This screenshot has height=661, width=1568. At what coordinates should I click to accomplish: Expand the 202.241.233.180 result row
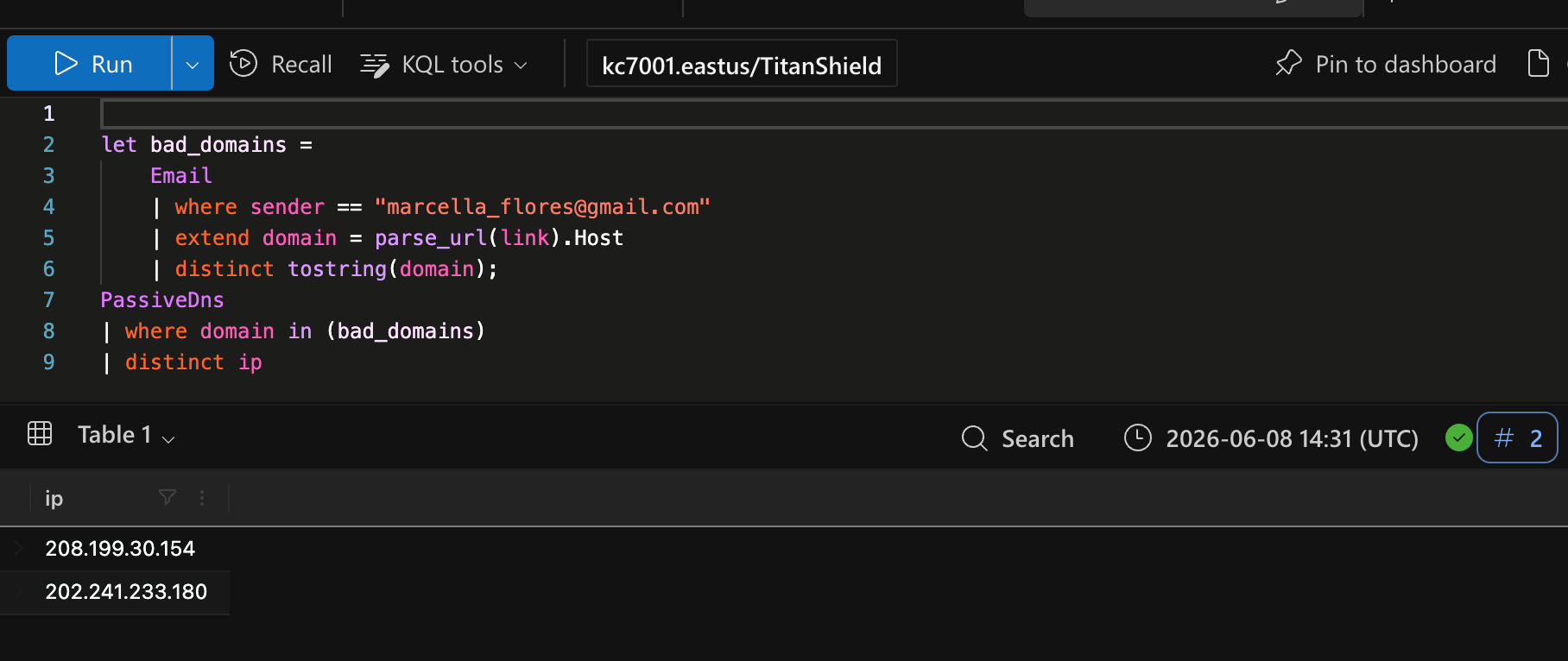coord(18,591)
